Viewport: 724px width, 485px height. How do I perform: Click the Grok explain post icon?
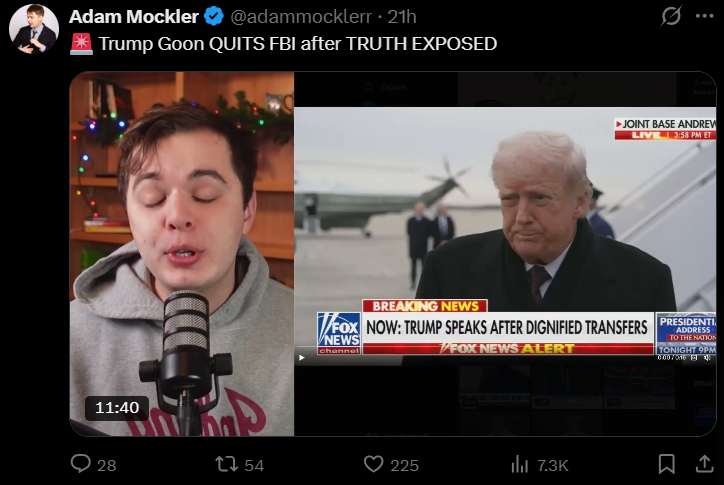point(670,16)
